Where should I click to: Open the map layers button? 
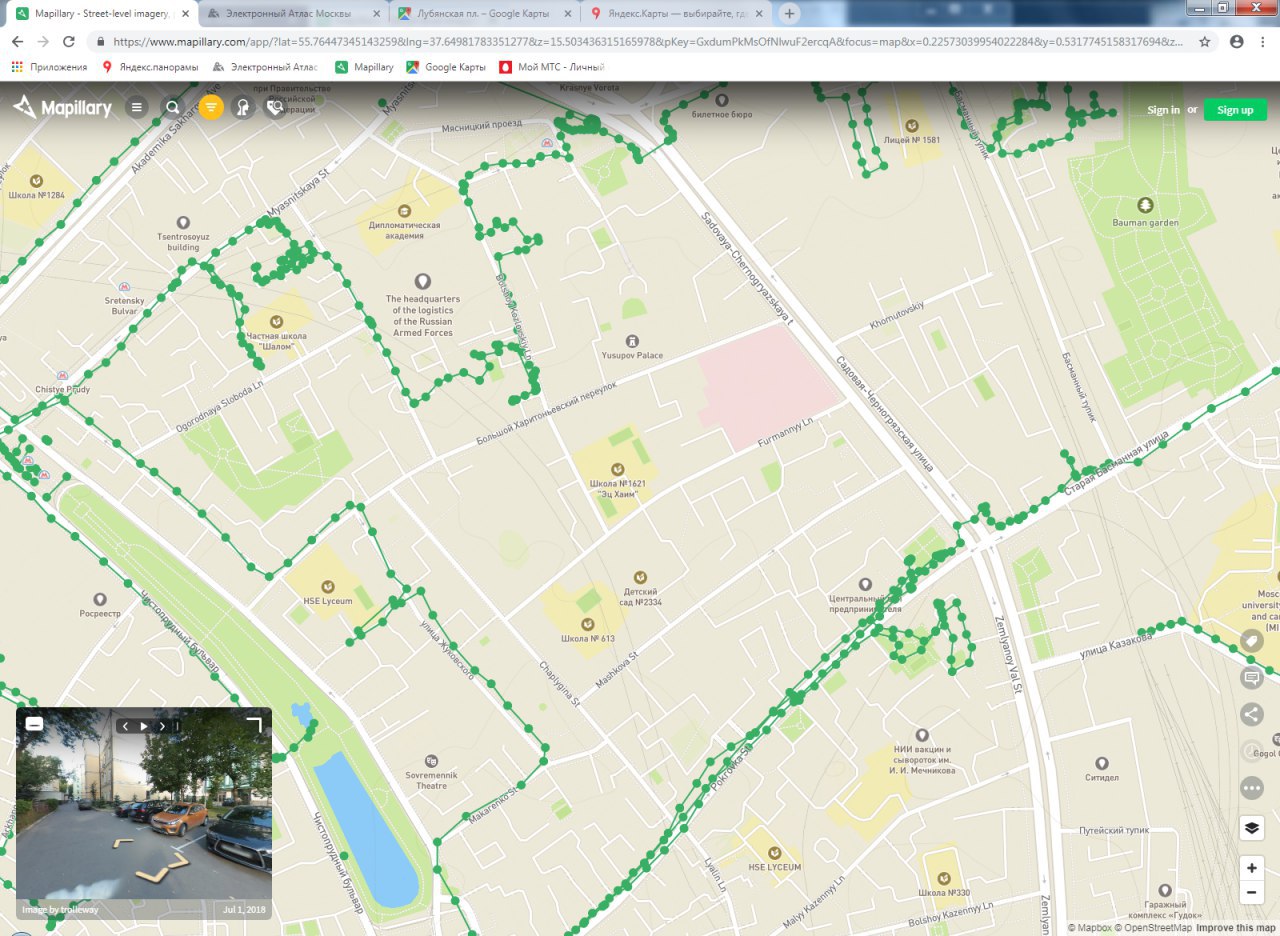coord(1251,828)
